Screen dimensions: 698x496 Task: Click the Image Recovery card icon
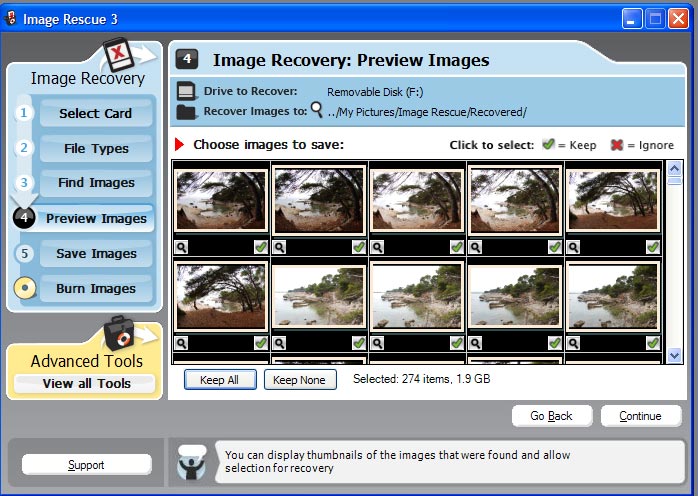pyautogui.click(x=118, y=55)
